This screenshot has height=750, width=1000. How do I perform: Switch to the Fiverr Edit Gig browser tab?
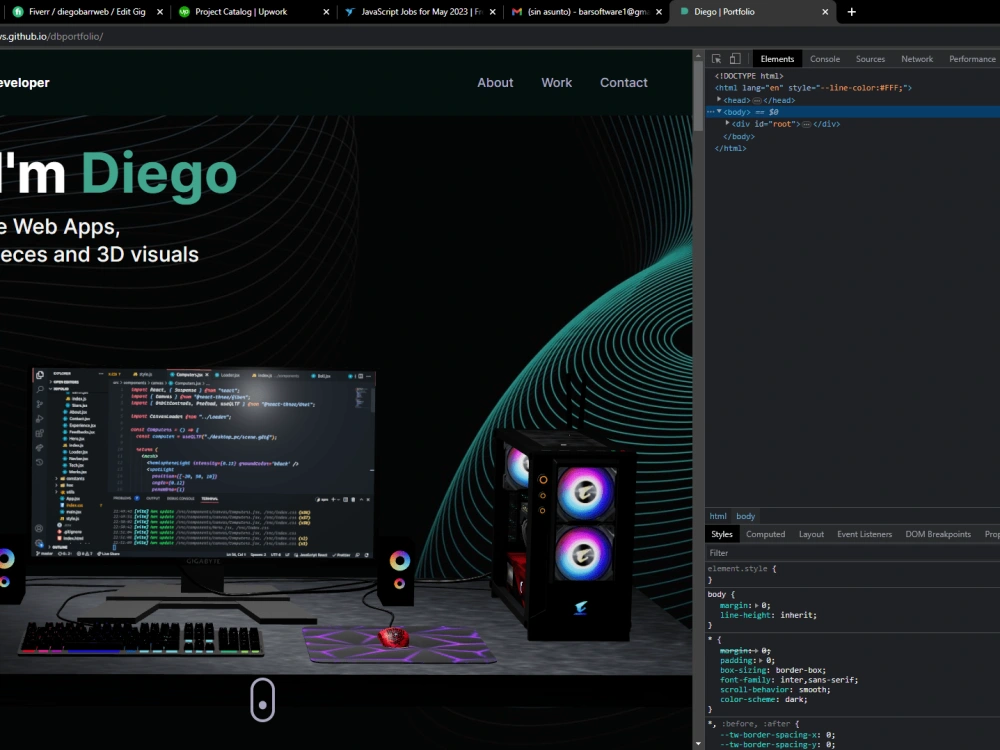click(x=87, y=11)
